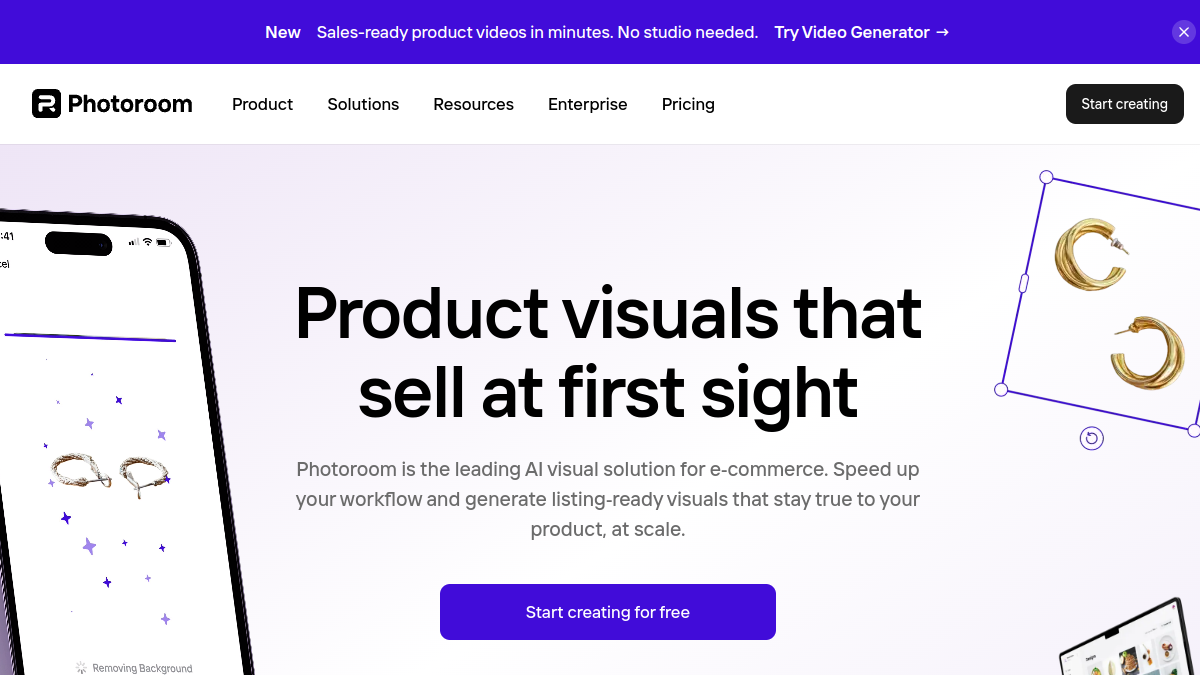Click Start creating for free button

pos(608,612)
